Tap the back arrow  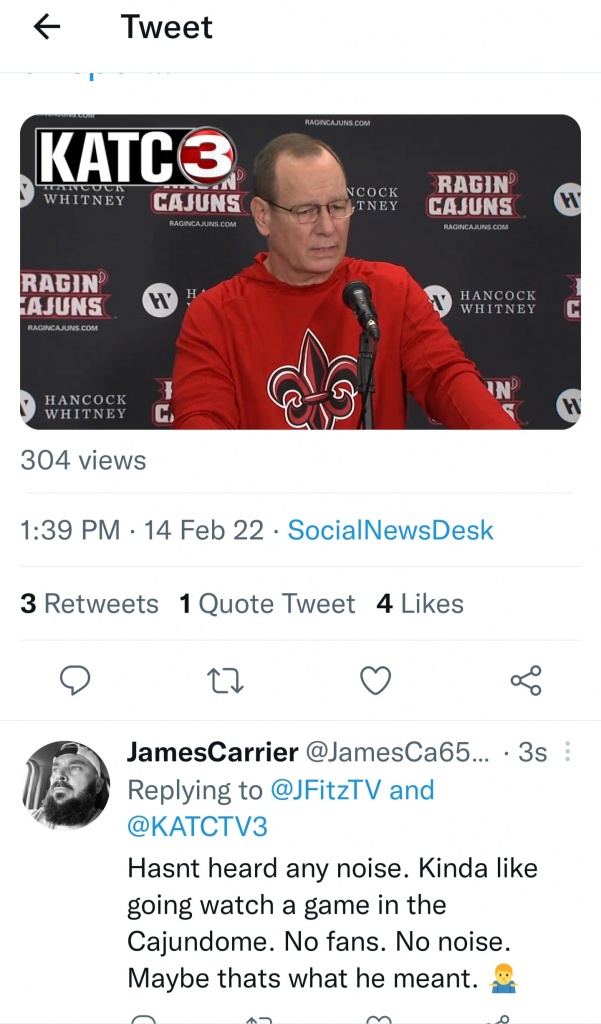47,27
